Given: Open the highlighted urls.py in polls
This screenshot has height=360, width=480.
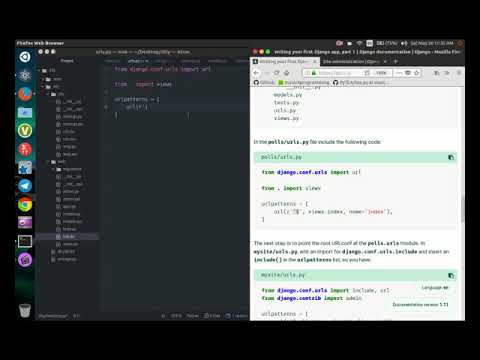Looking at the screenshot, I should pos(67,236).
